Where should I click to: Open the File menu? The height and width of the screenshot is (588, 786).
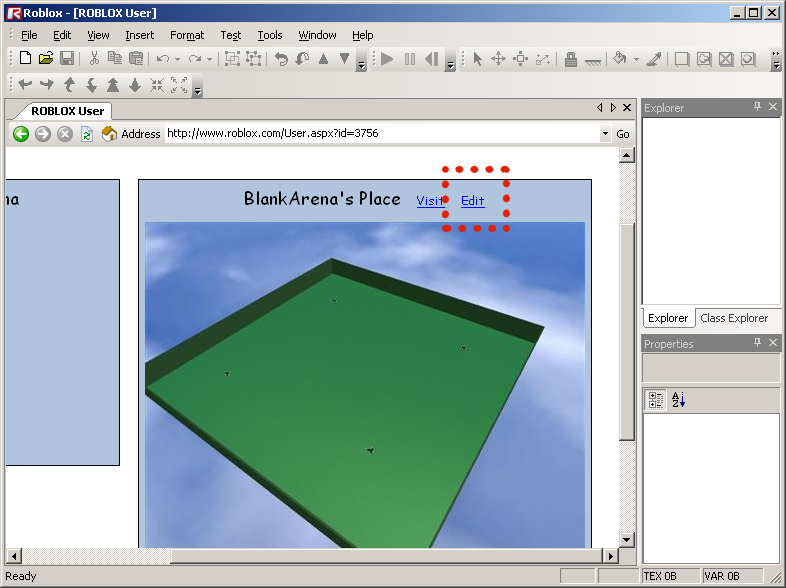pyautogui.click(x=29, y=35)
